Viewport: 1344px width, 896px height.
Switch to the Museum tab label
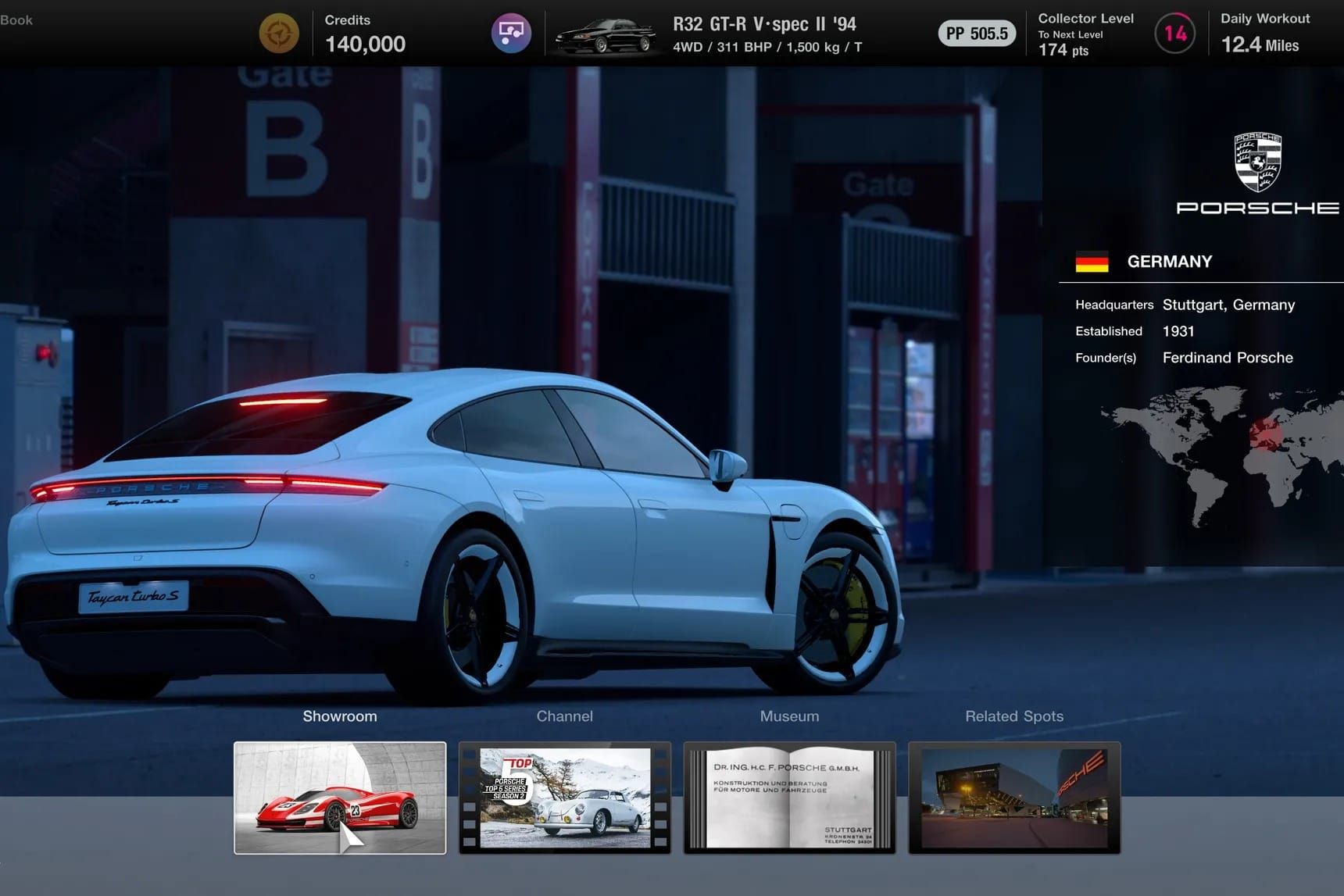pyautogui.click(x=788, y=716)
